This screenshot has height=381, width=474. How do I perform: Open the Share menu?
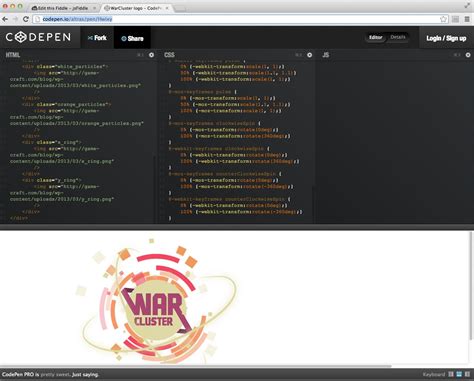[132, 38]
